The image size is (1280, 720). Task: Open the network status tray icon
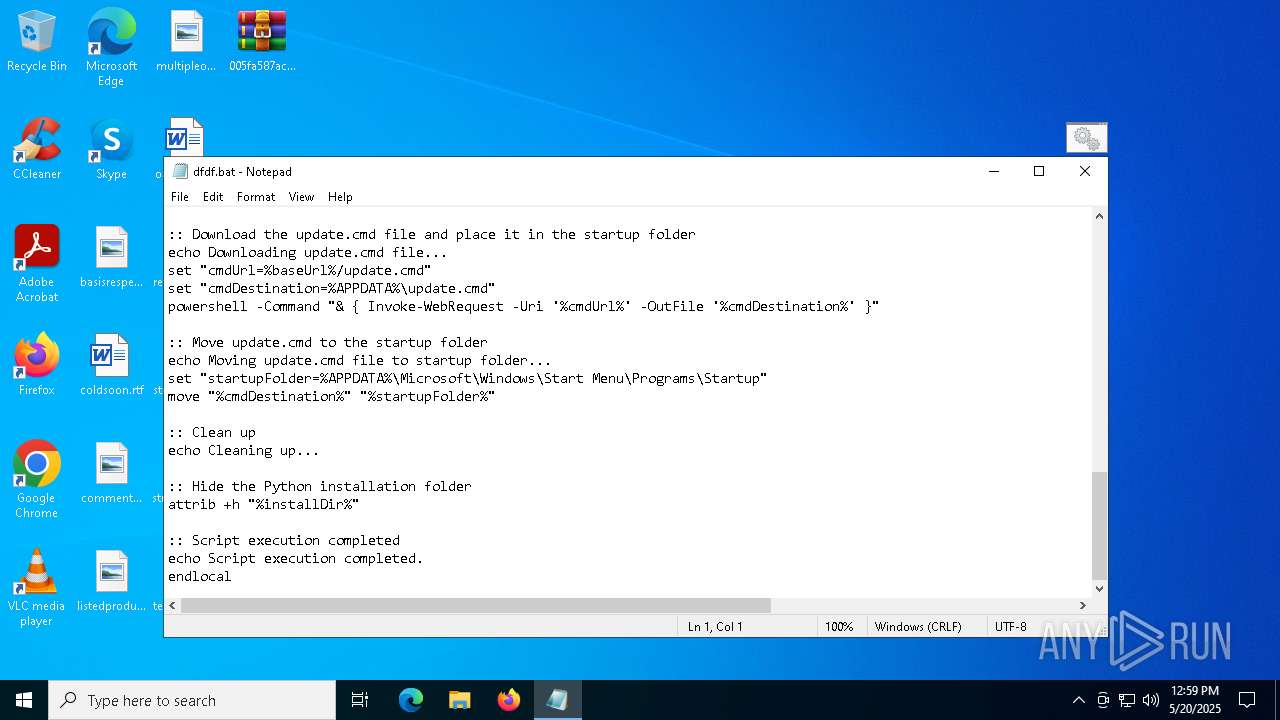[1127, 700]
